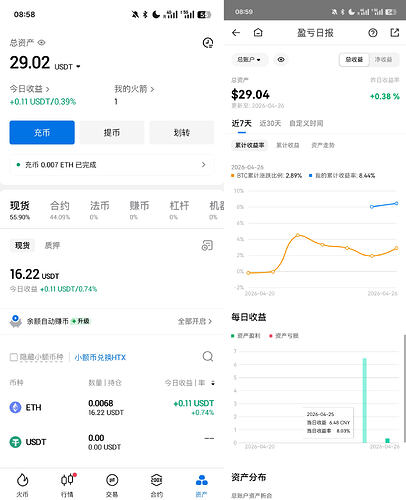Open 全部开启 arrow link
Image resolution: width=406 pixels, height=500 pixels.
195,321
